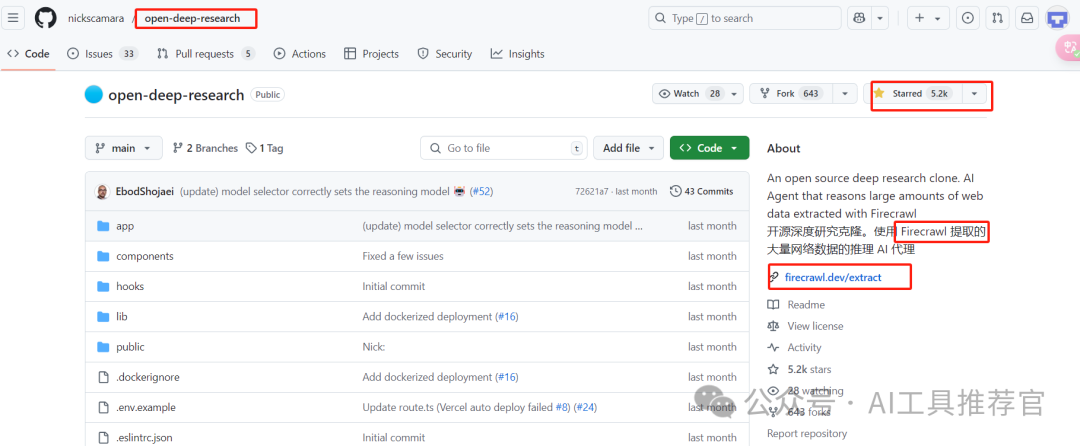Click the .dockerignore file icon
Viewport: 1080px width, 446px height.
click(x=103, y=377)
